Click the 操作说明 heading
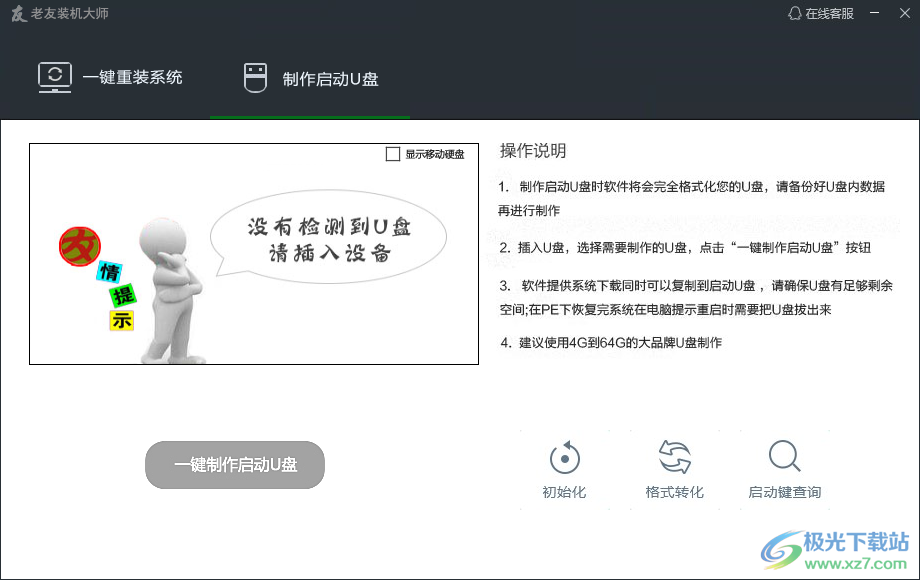Viewport: 920px width, 580px height. coord(533,151)
